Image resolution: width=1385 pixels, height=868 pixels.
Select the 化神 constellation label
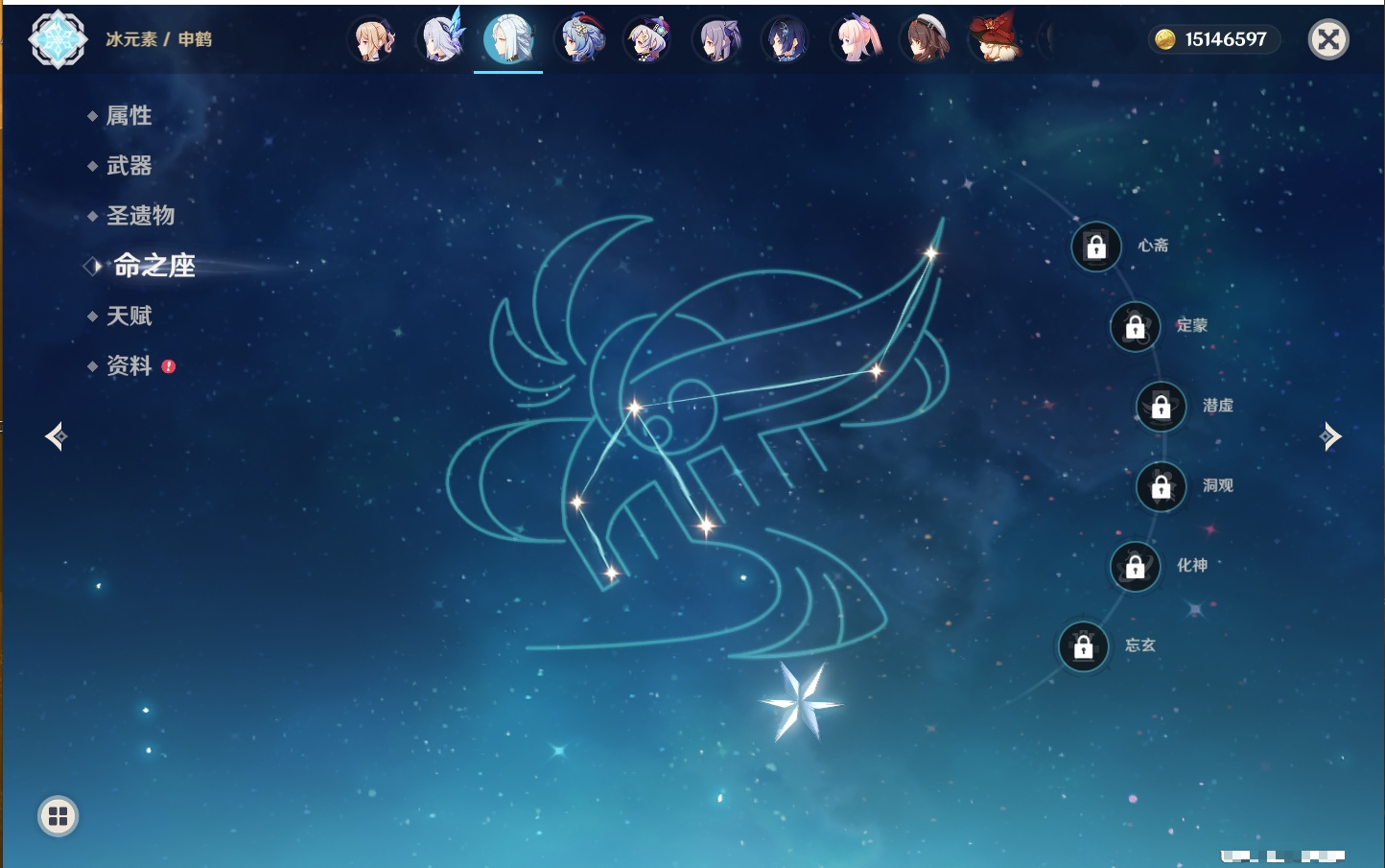[1192, 565]
